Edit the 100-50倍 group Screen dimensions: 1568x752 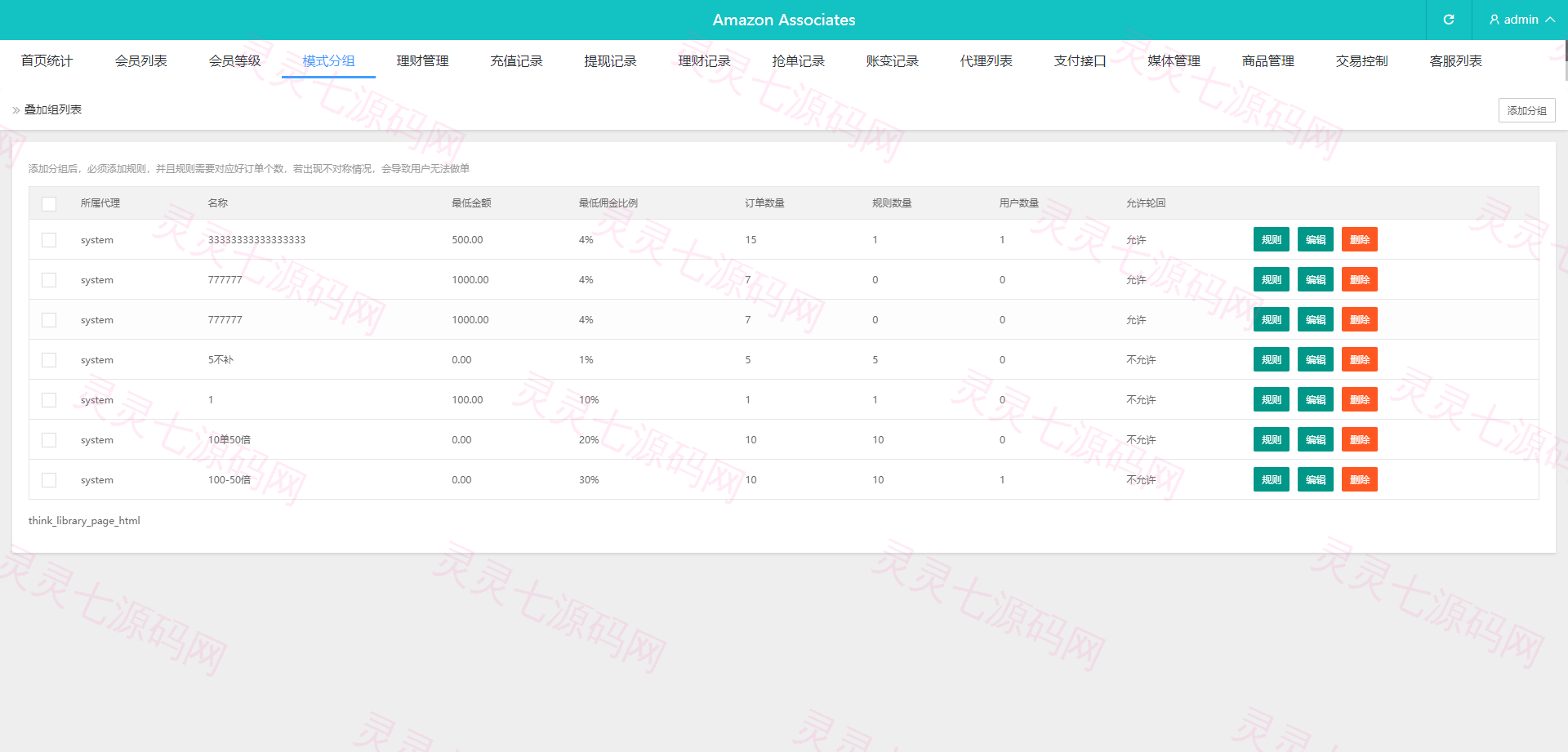pyautogui.click(x=1316, y=479)
